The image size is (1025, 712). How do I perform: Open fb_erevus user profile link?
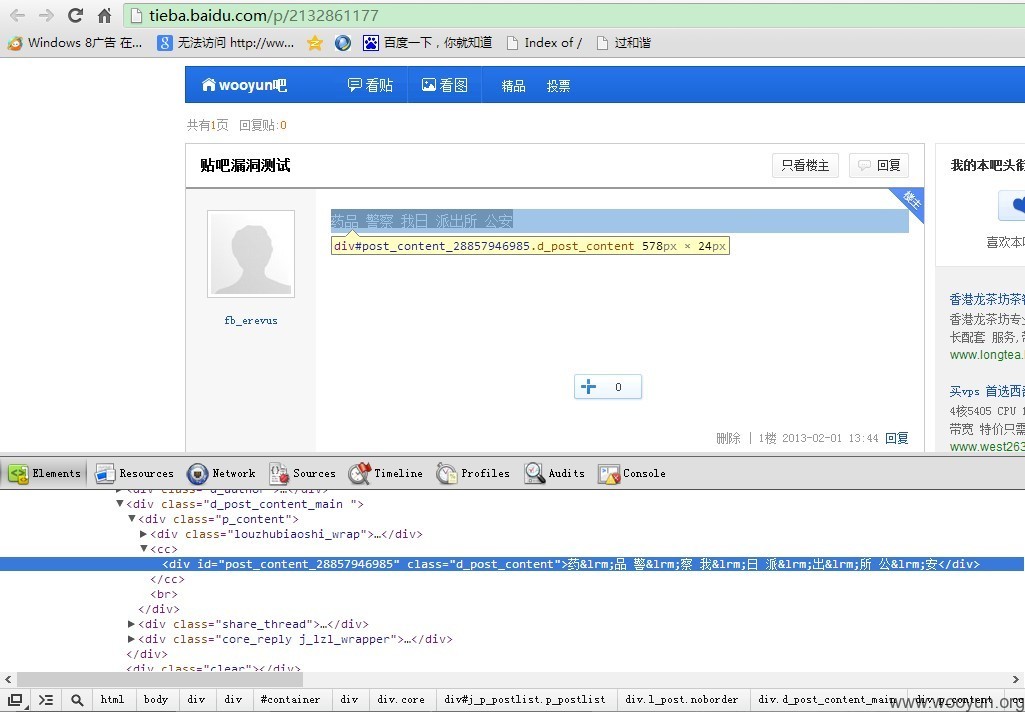[251, 320]
